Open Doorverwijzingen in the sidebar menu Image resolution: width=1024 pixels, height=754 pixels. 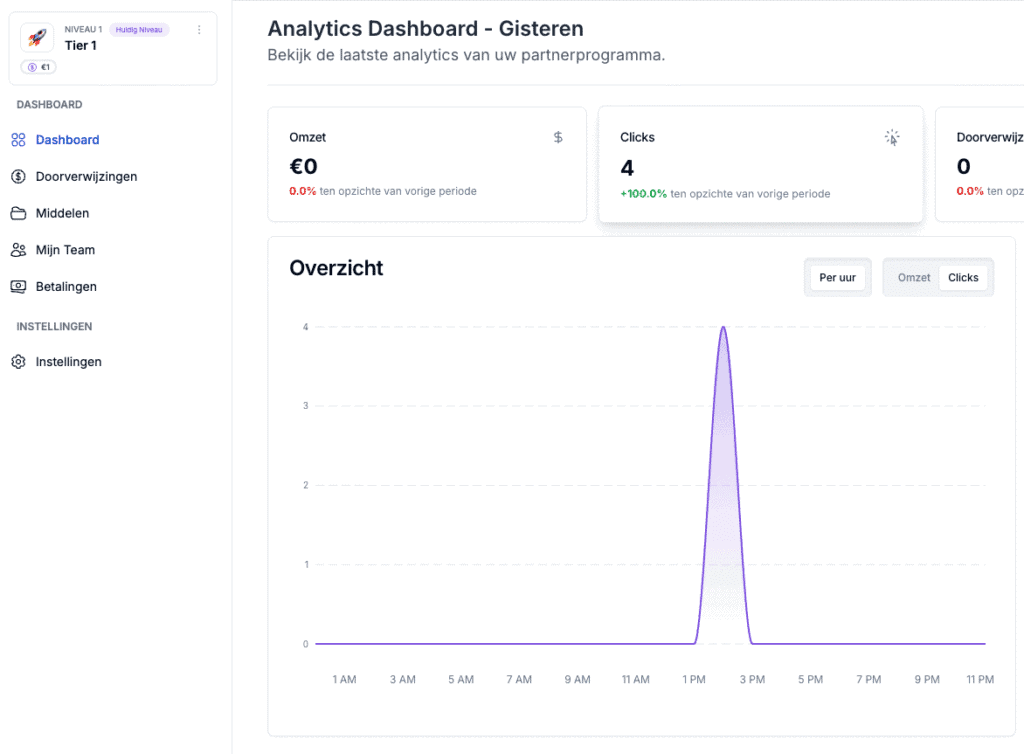point(86,177)
